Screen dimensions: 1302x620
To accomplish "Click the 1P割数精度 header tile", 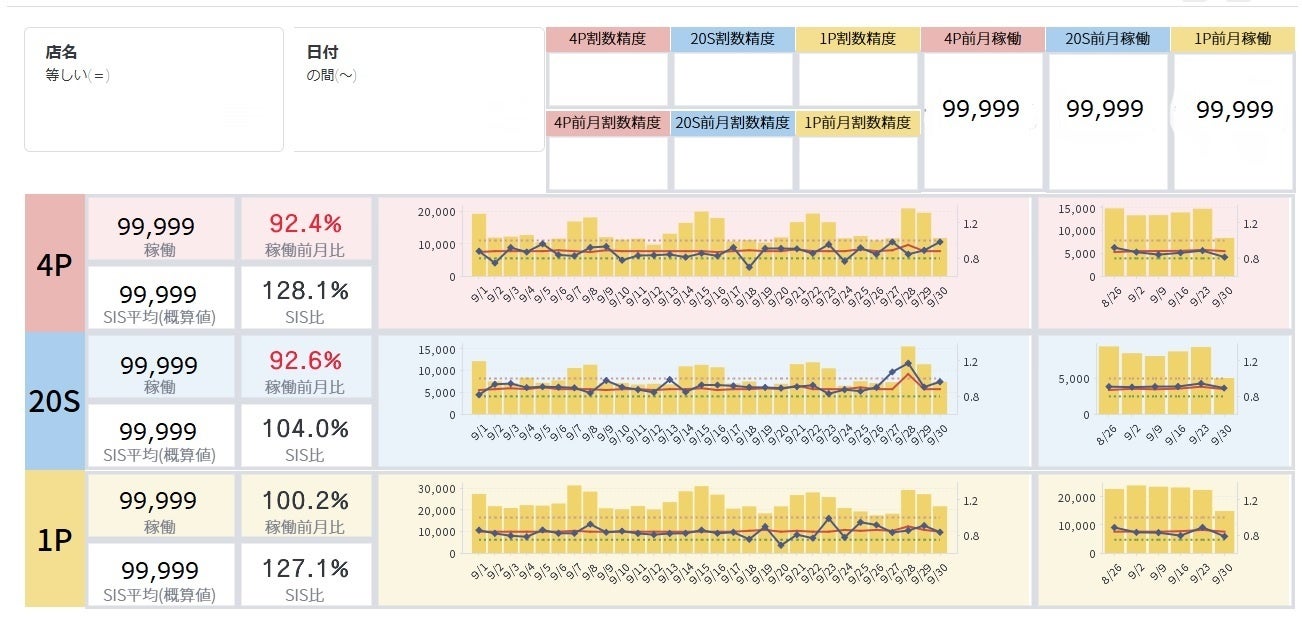I will coord(857,40).
